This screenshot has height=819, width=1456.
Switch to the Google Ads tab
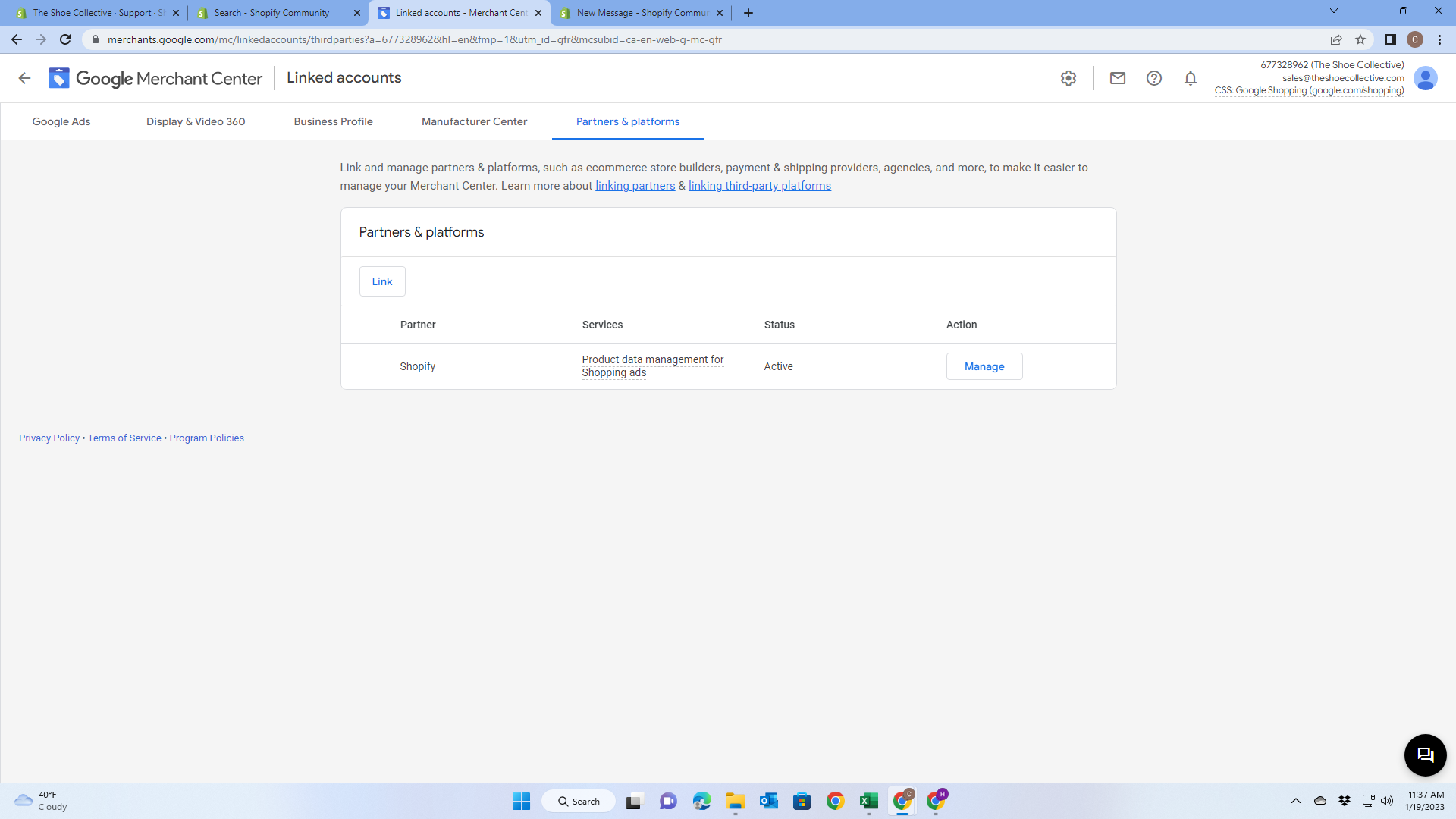click(61, 121)
